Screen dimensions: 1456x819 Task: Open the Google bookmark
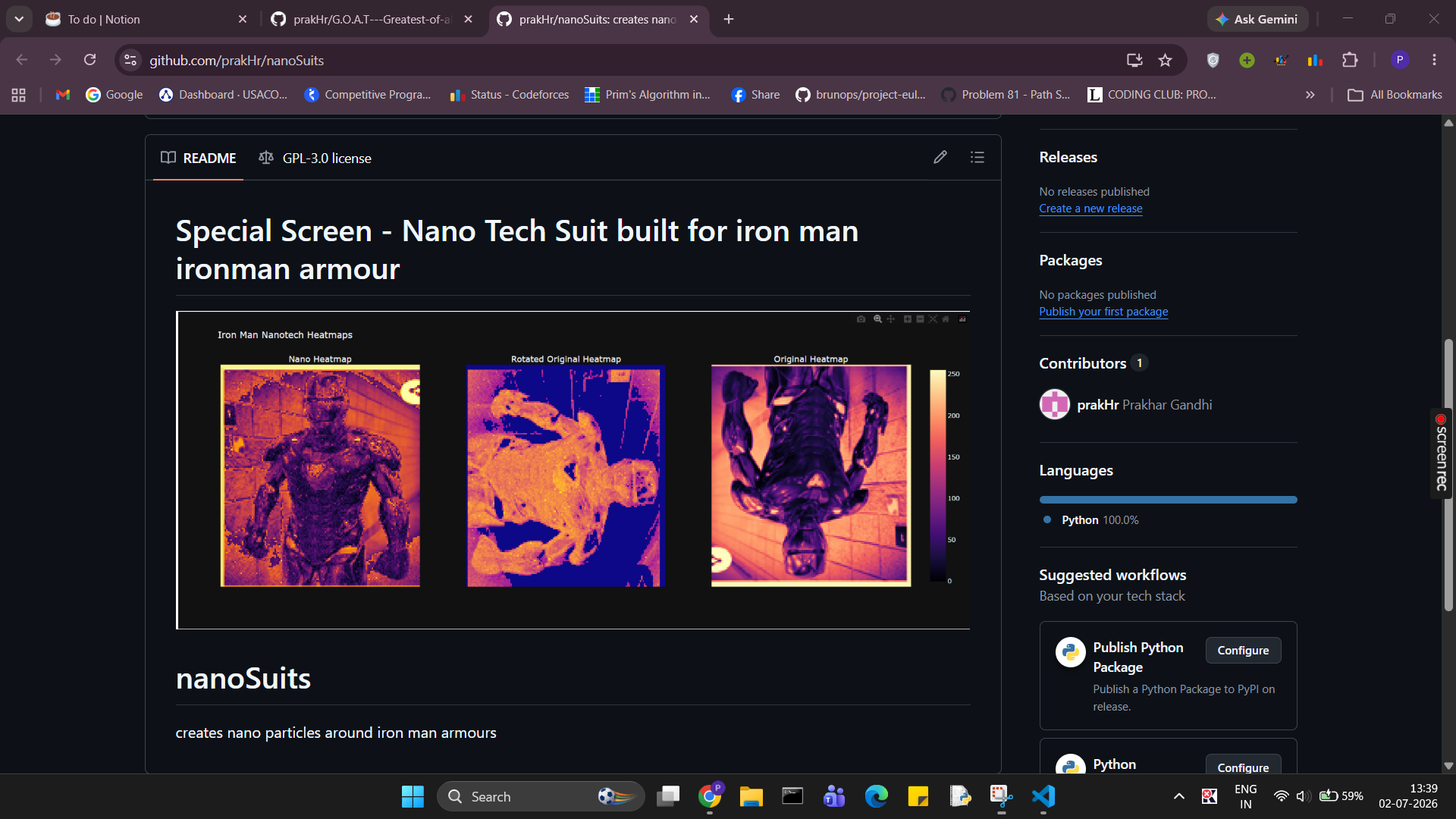coord(115,95)
